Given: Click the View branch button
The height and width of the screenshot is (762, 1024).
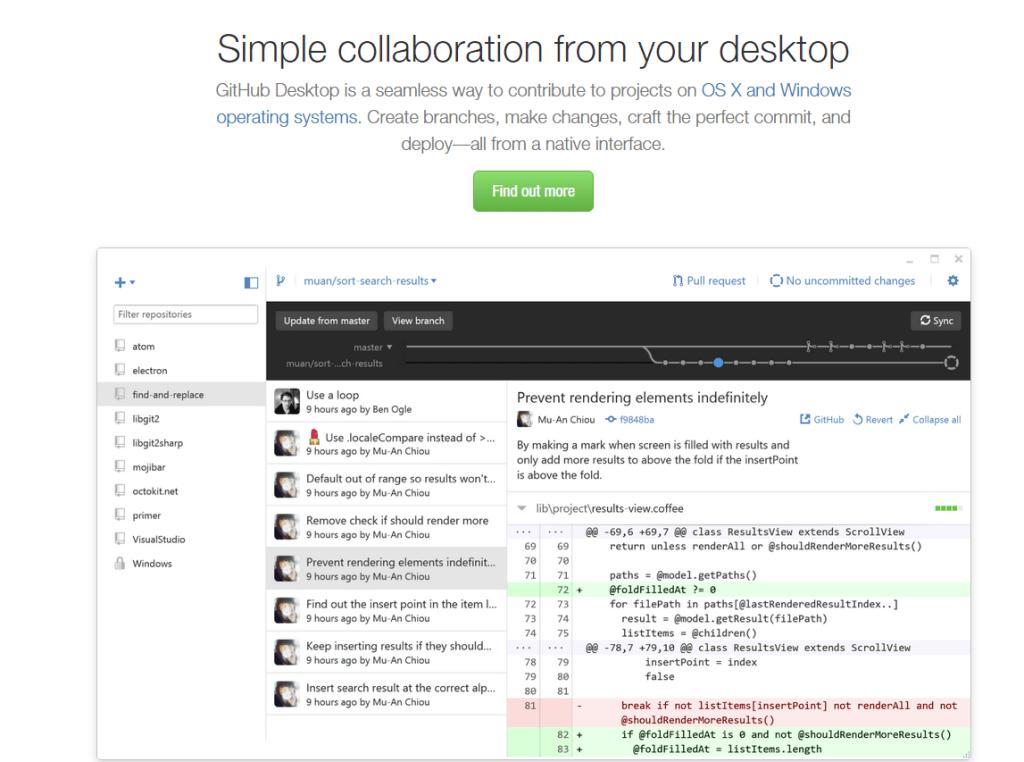Looking at the screenshot, I should tap(418, 321).
